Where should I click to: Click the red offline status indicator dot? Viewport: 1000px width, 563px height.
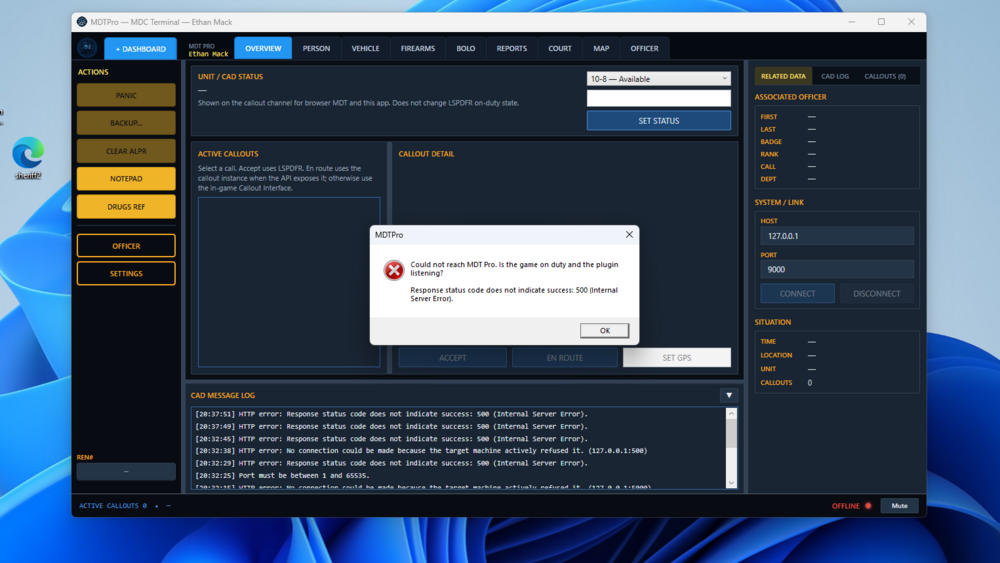coord(868,506)
